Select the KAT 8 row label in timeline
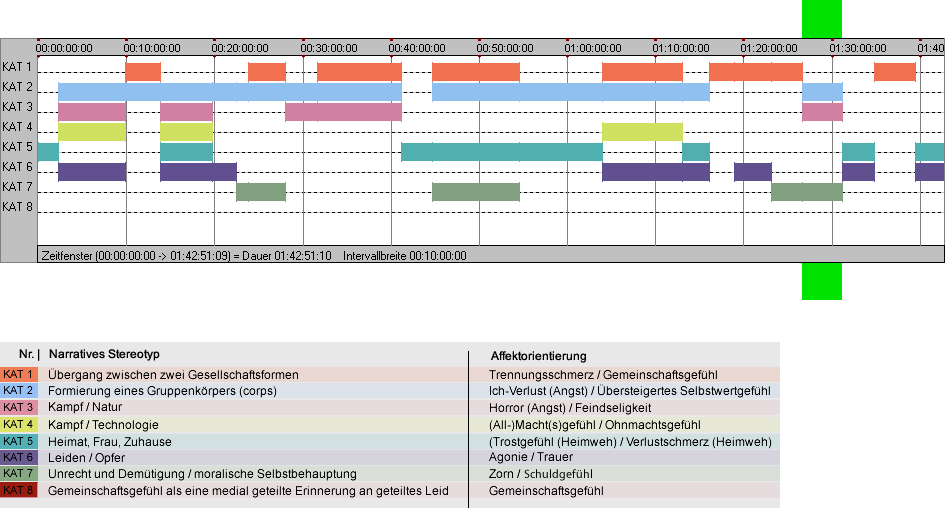This screenshot has height=530, width=945. (17, 207)
